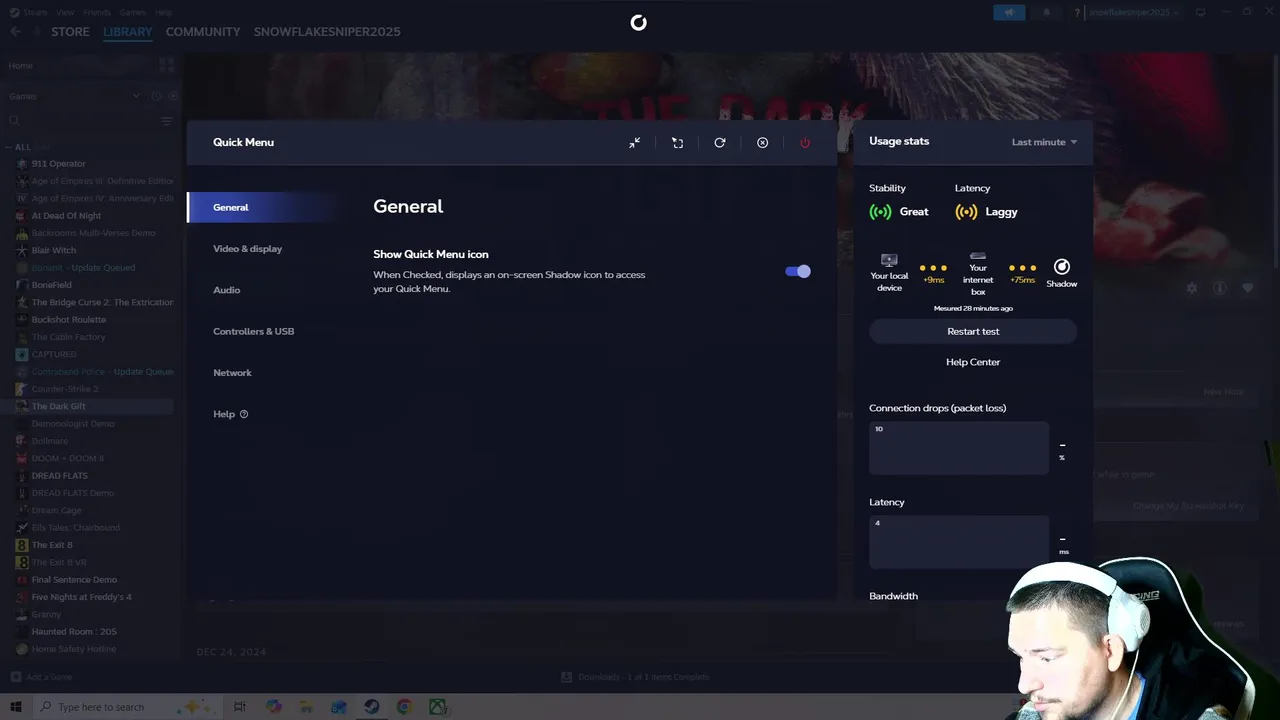Click the advanced filter icon beside library search
The height and width of the screenshot is (720, 1280).
tap(167, 121)
